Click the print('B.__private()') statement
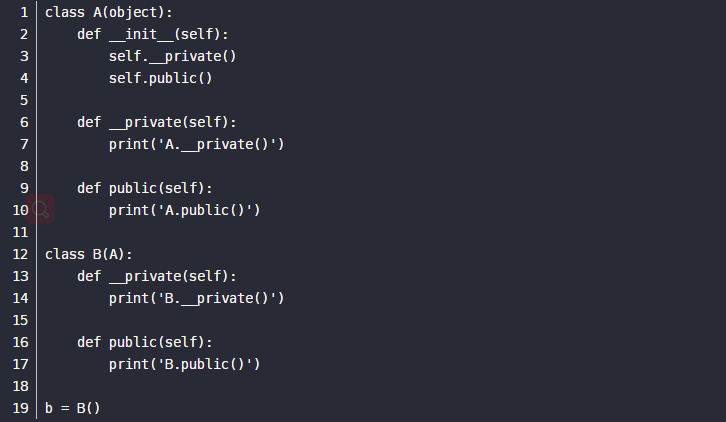Image resolution: width=726 pixels, height=422 pixels. coord(196,298)
